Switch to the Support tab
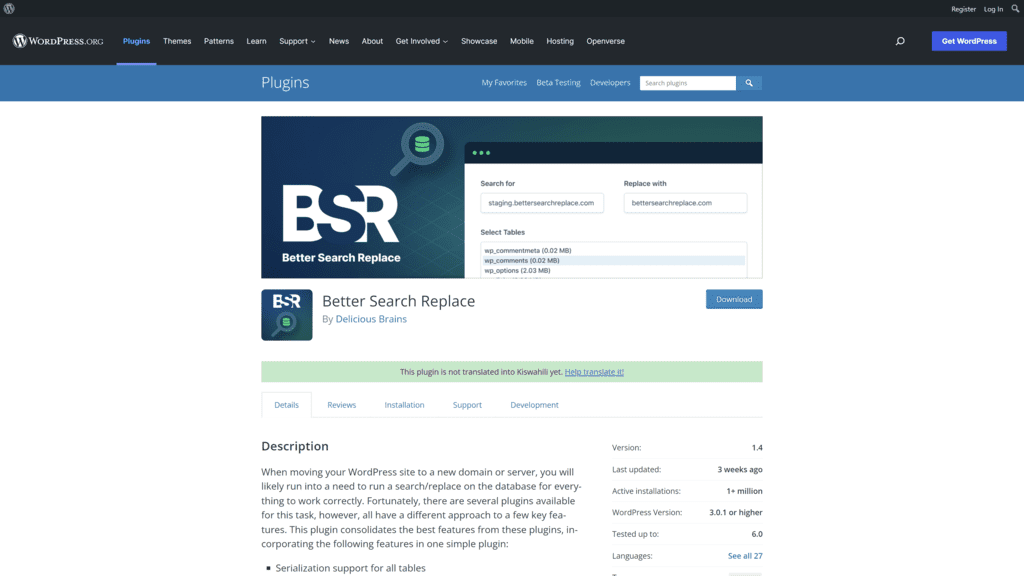This screenshot has height=576, width=1024. pyautogui.click(x=467, y=405)
